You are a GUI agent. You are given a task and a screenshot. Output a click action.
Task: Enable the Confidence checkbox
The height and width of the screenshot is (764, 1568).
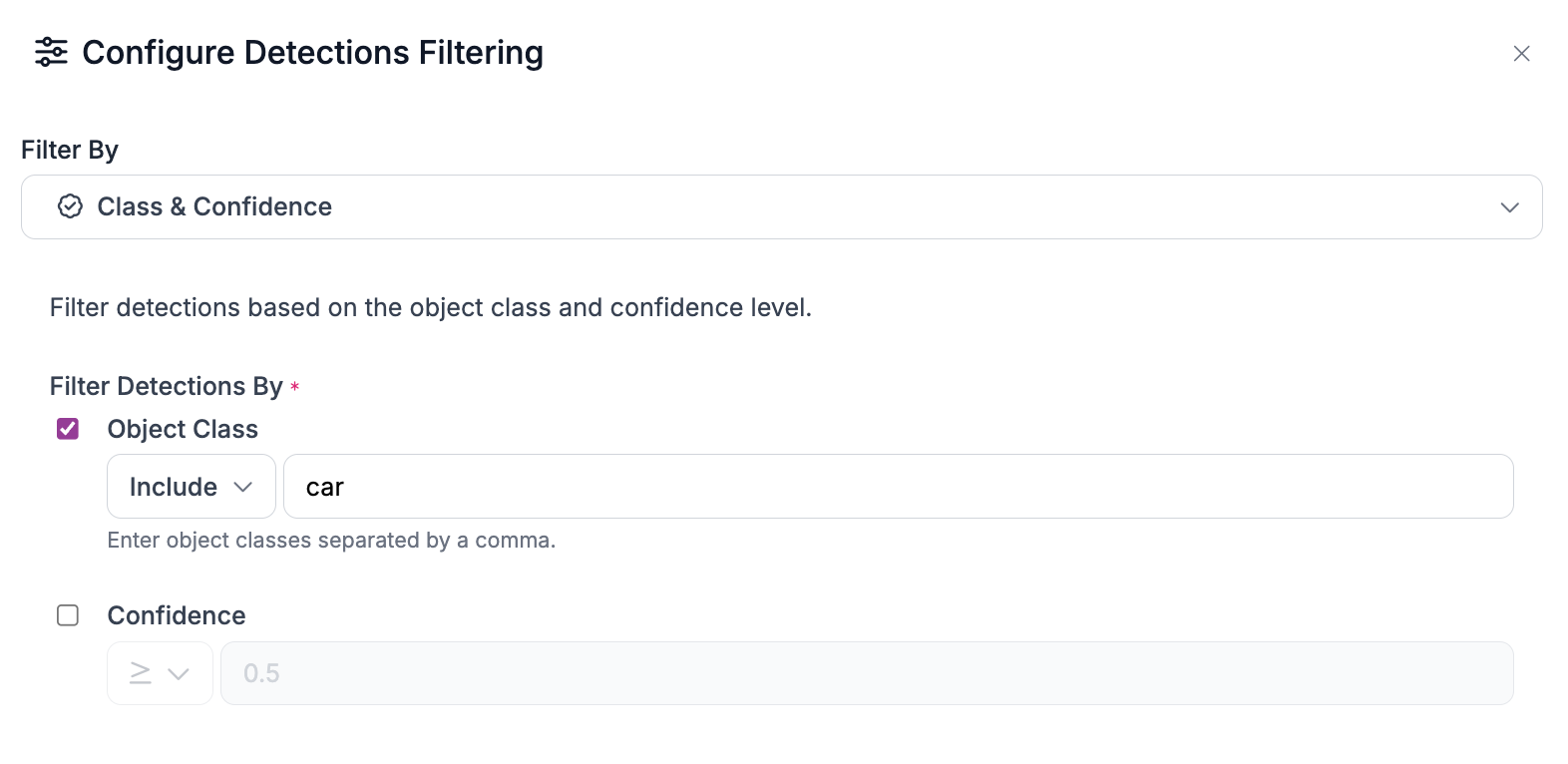click(68, 615)
